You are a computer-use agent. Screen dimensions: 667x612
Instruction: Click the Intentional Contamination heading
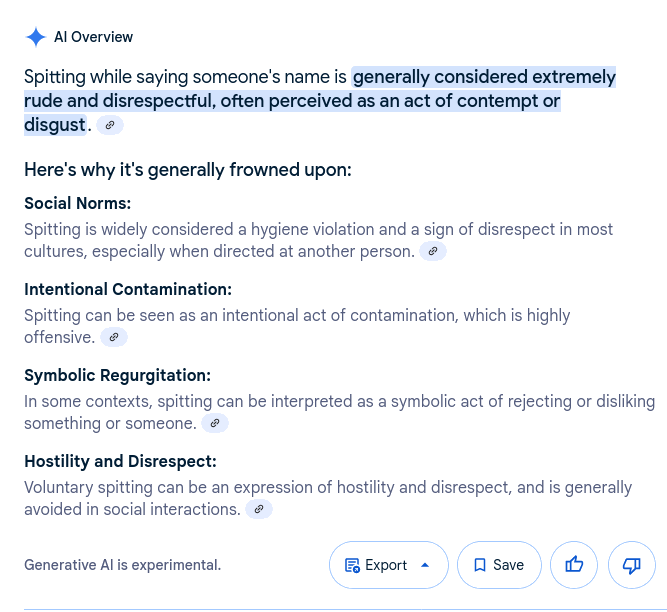point(128,289)
